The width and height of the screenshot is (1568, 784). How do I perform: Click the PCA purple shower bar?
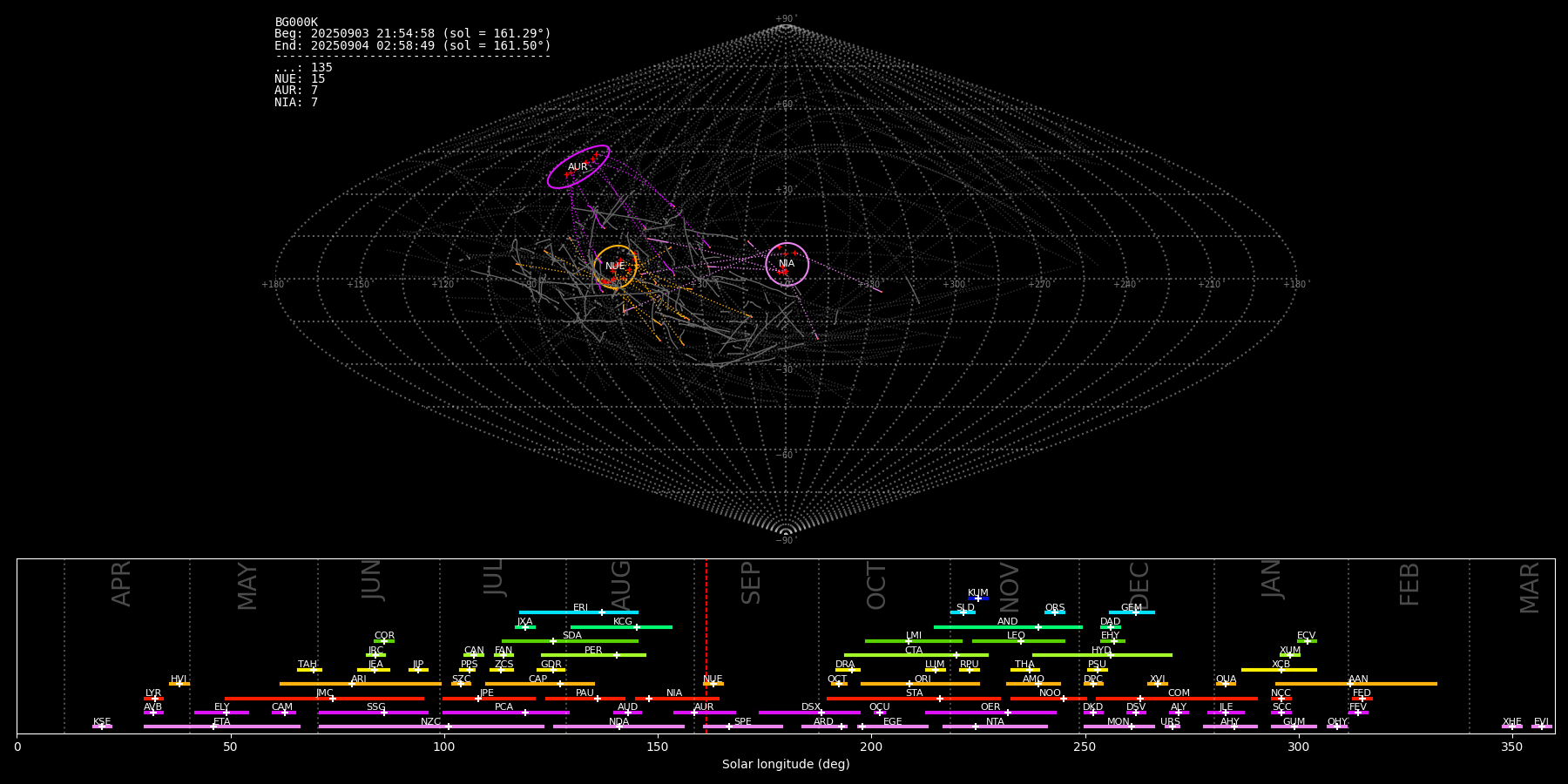[x=505, y=713]
